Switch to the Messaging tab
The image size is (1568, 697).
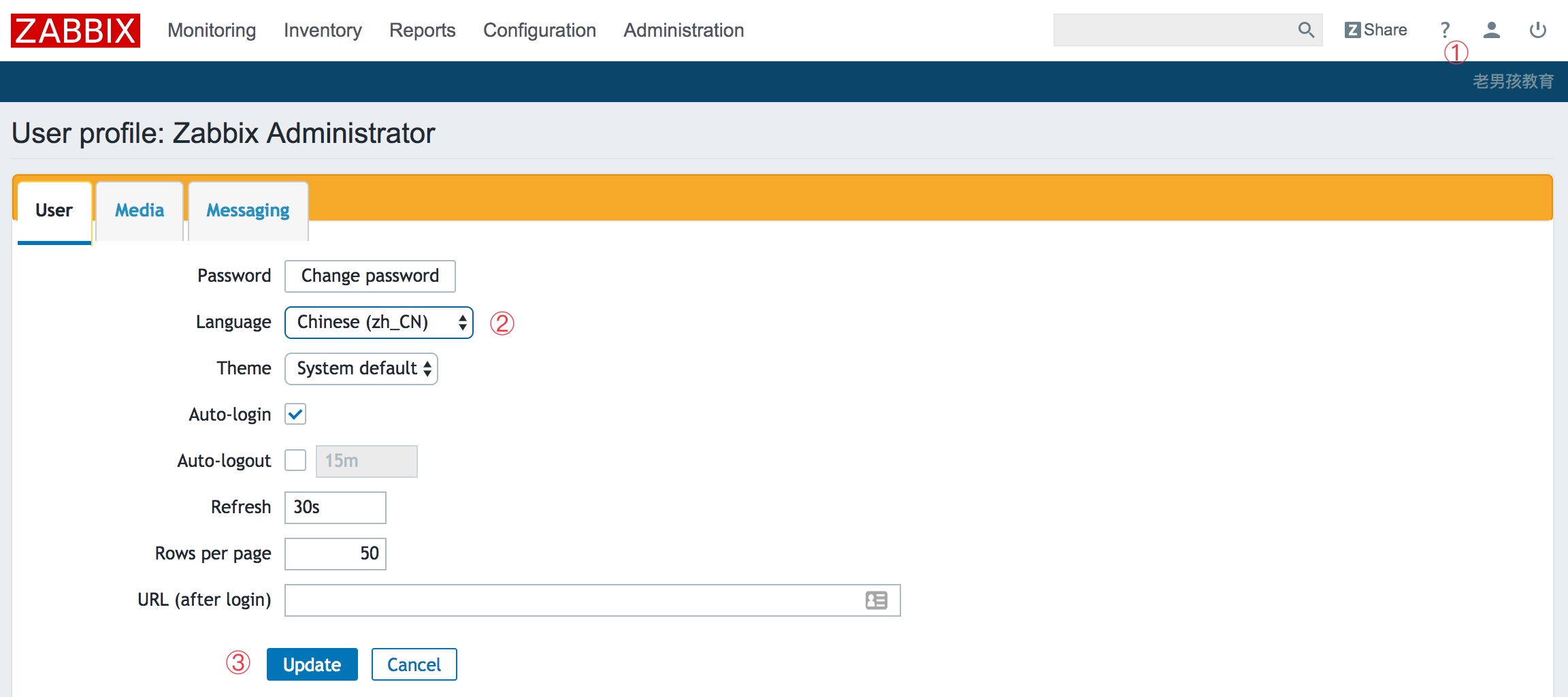248,211
